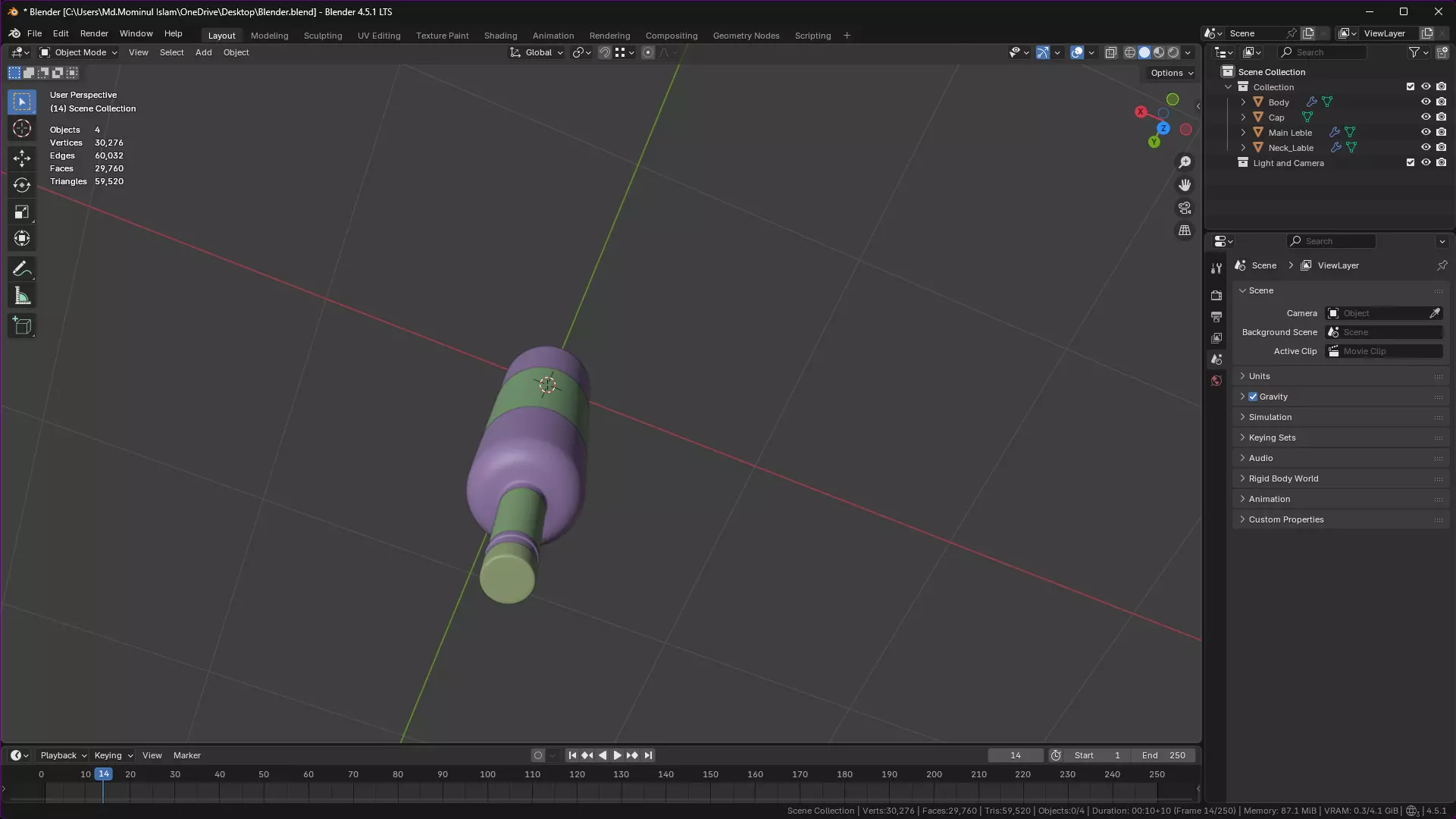Open the Render menu
Viewport: 1456px width, 819px height.
pos(94,33)
